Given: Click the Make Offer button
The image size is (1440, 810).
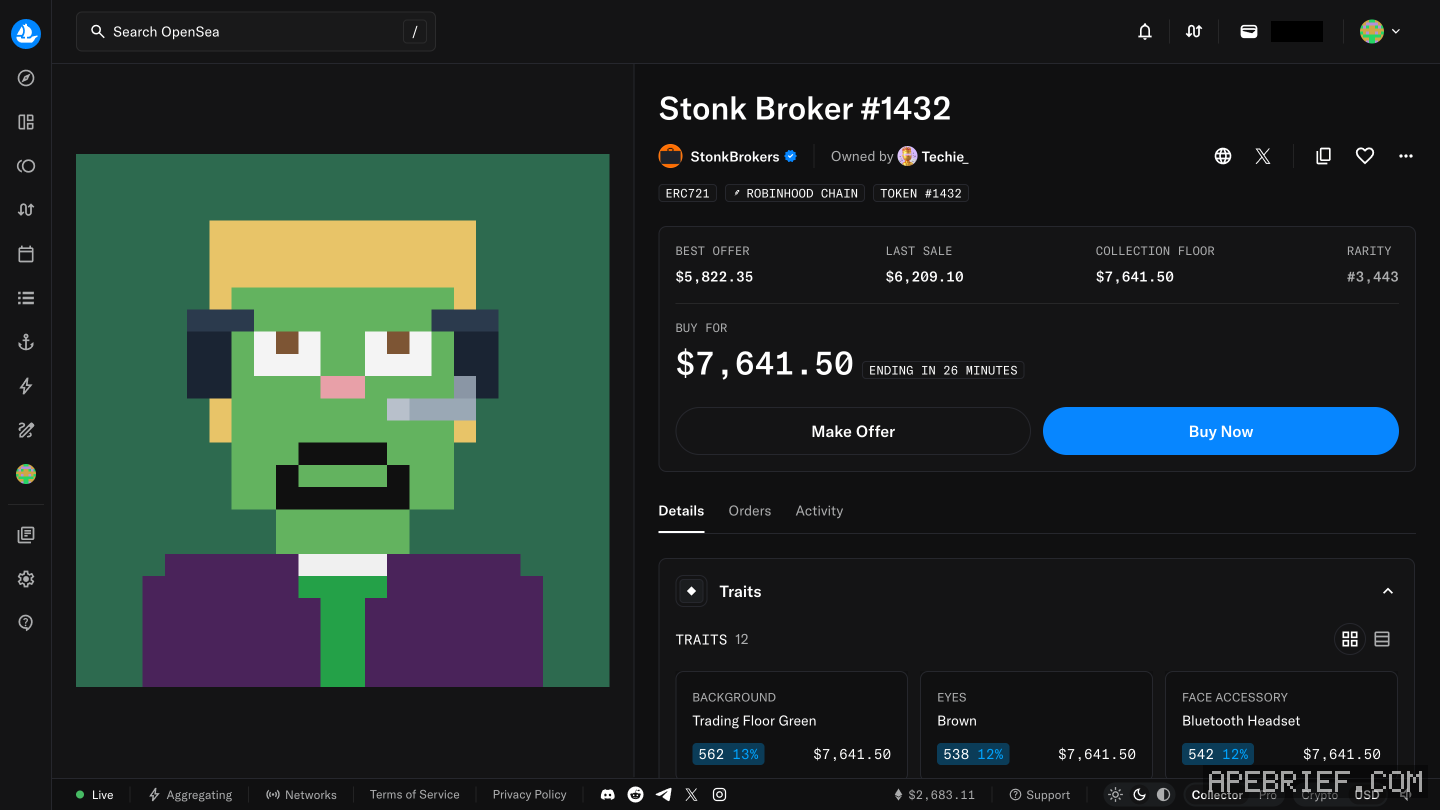Looking at the screenshot, I should point(853,431).
